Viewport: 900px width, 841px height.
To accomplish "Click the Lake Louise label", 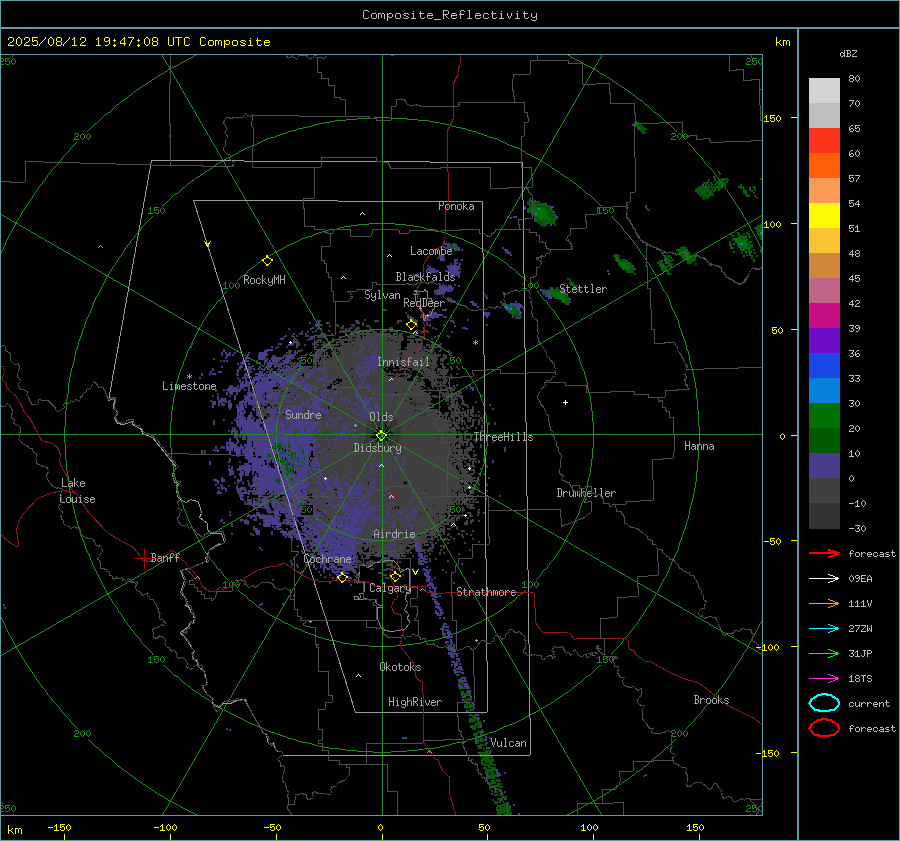I will pos(77,491).
